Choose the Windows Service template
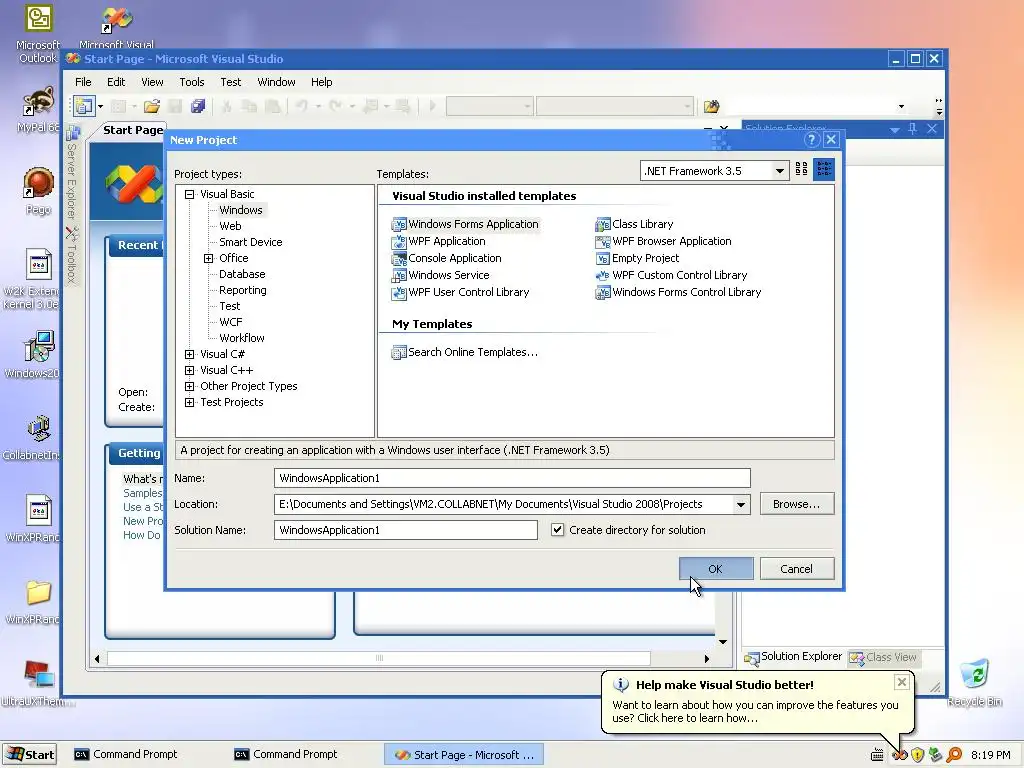The image size is (1024, 768). (440, 275)
